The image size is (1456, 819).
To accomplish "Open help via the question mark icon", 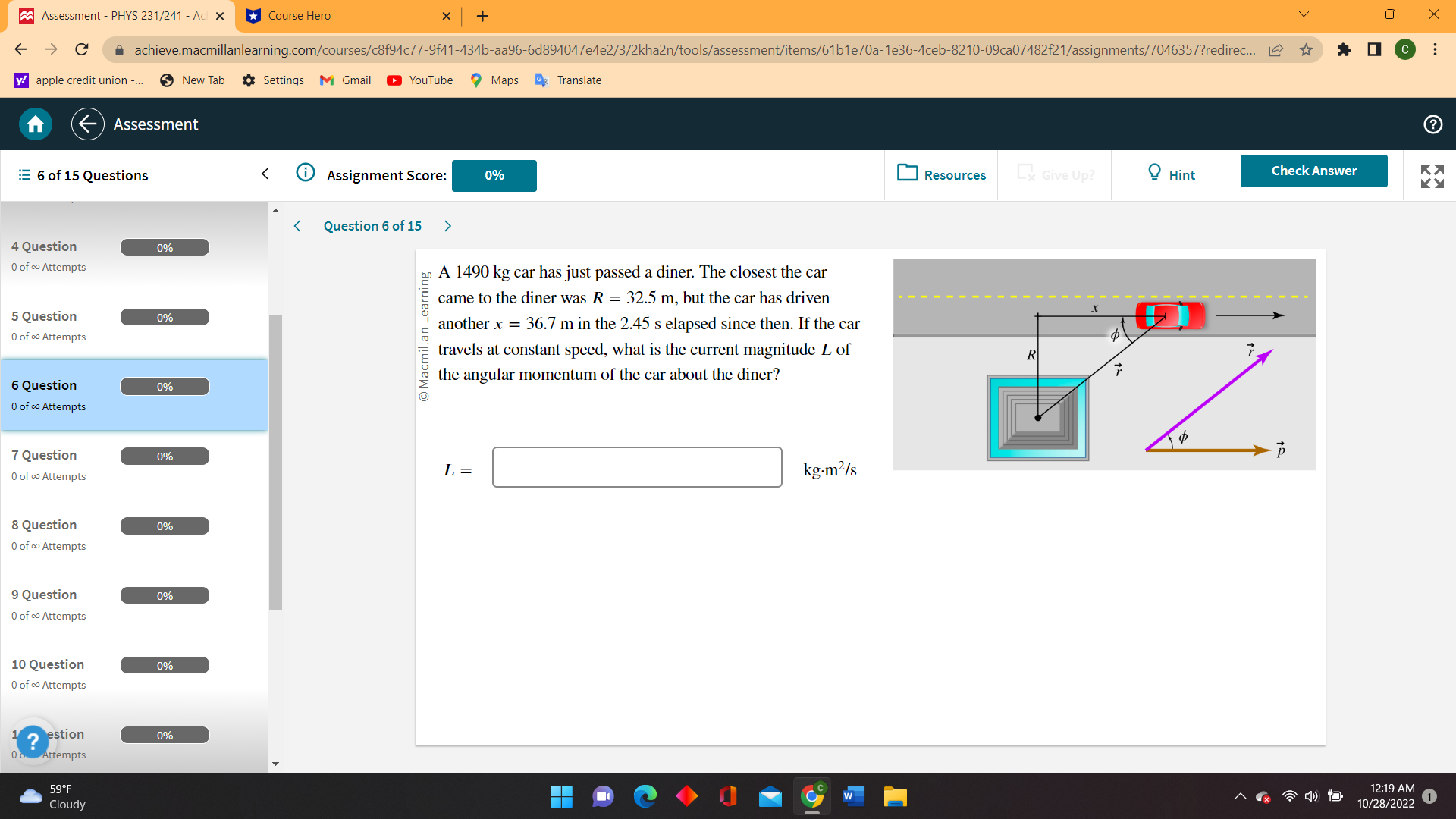I will pyautogui.click(x=1435, y=124).
